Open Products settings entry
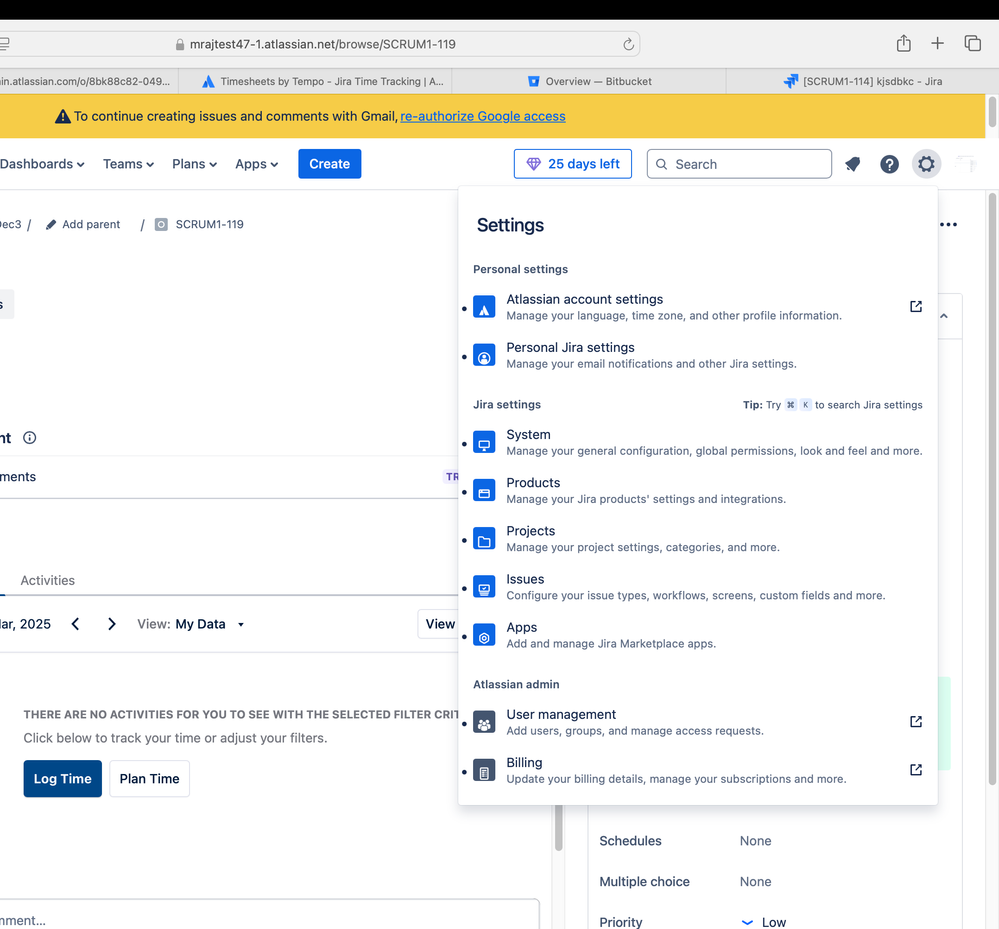999x929 pixels. [698, 491]
